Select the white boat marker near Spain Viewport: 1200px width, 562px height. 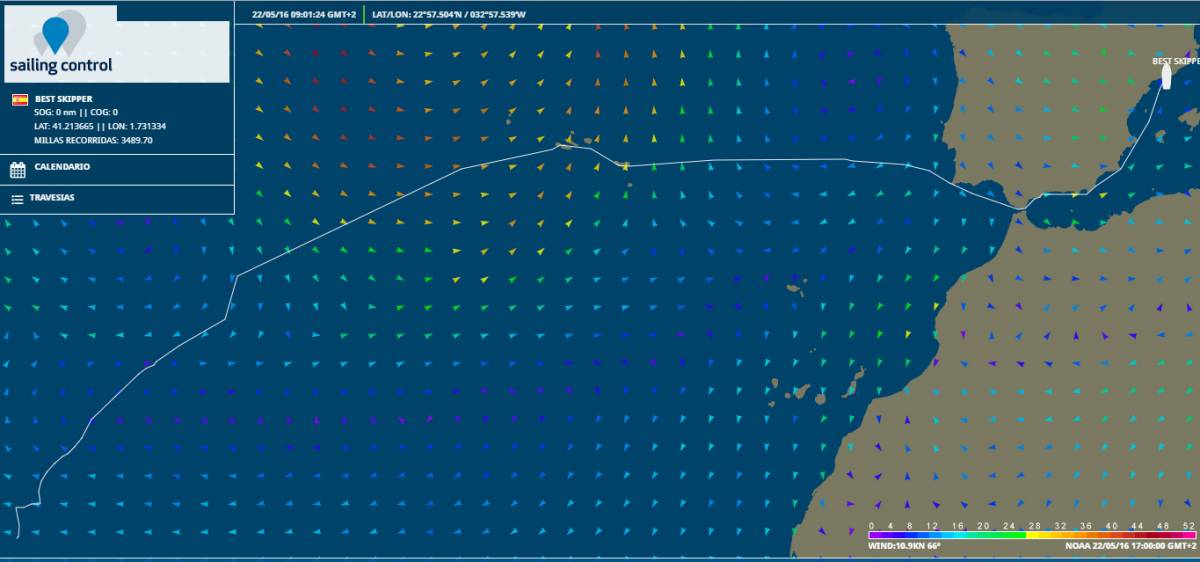[1166, 76]
